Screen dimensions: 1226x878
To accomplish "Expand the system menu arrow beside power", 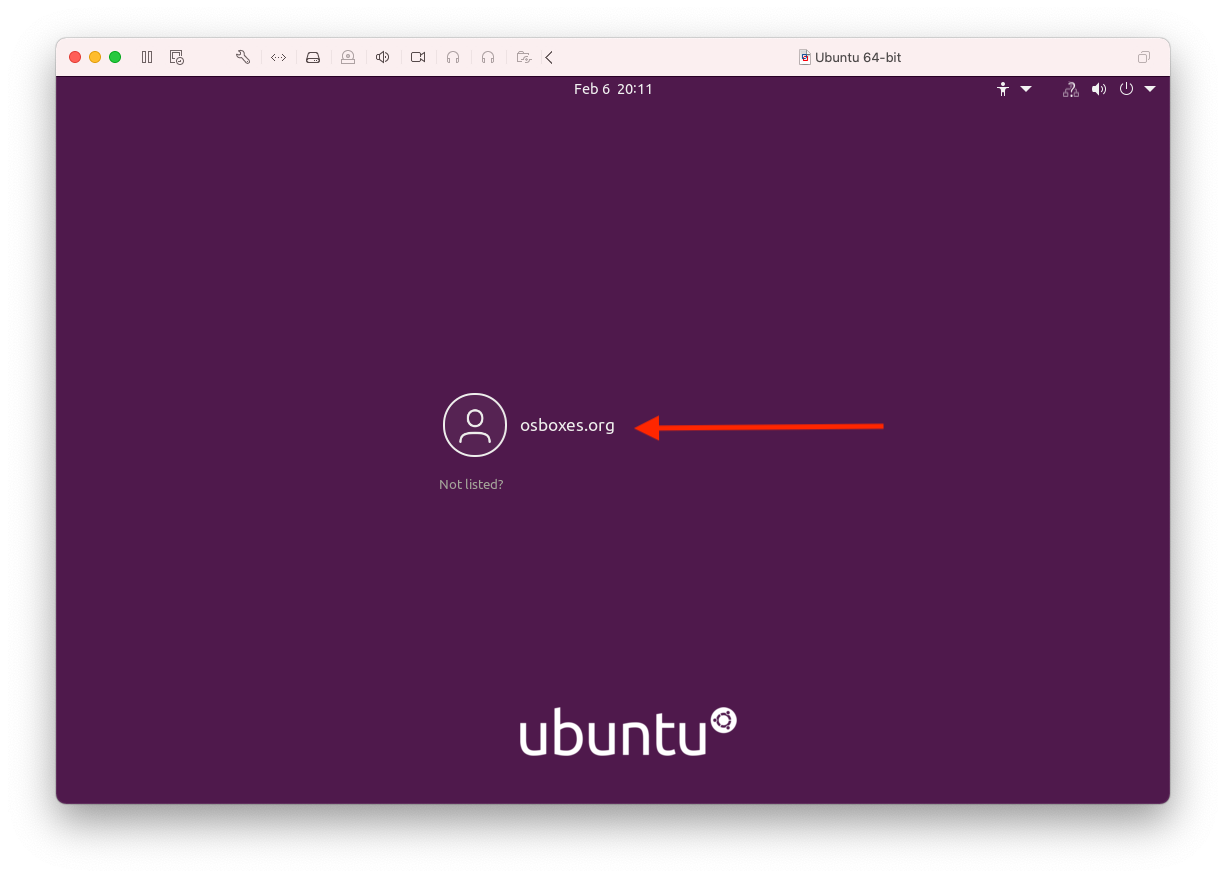I will pyautogui.click(x=1150, y=89).
